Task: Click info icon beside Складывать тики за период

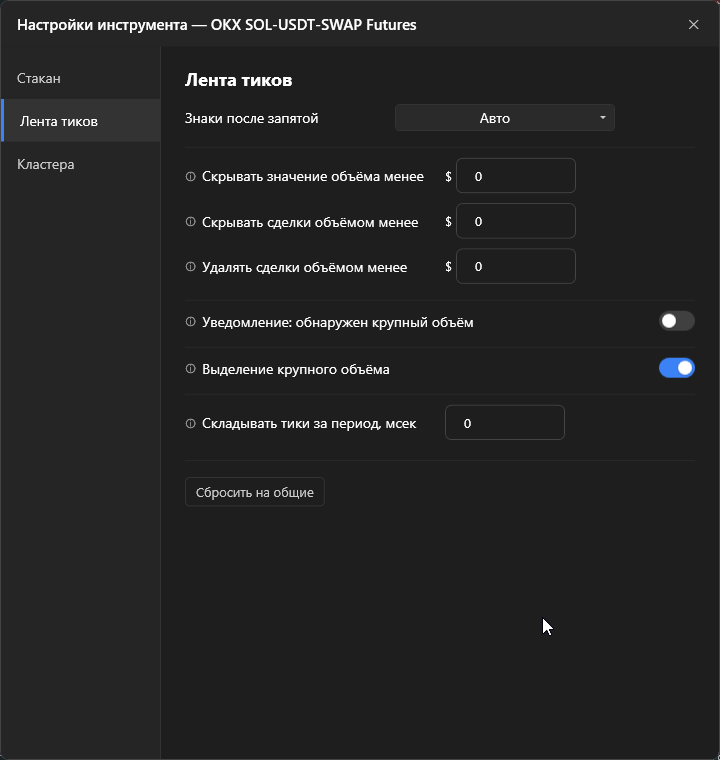Action: click(191, 424)
